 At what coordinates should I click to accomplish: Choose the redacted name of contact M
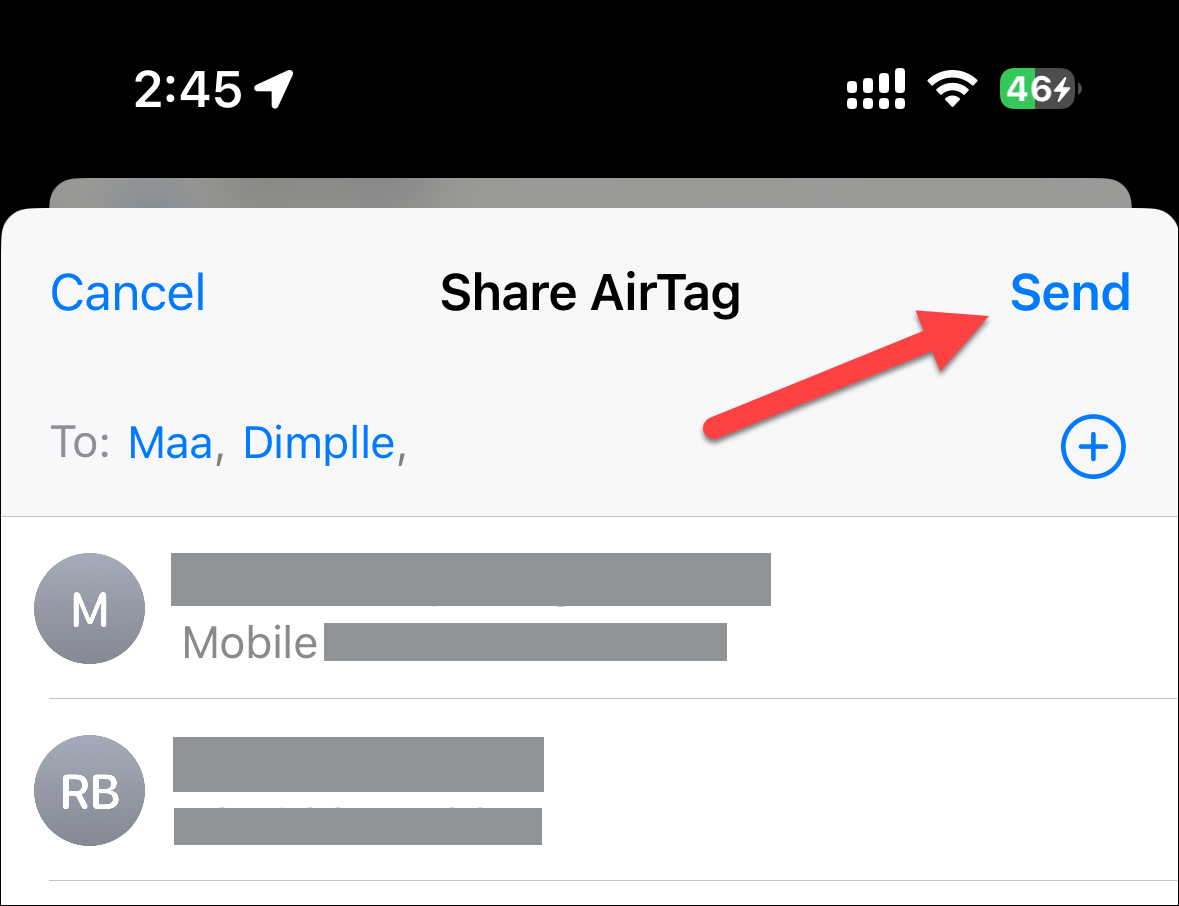pyautogui.click(x=471, y=579)
